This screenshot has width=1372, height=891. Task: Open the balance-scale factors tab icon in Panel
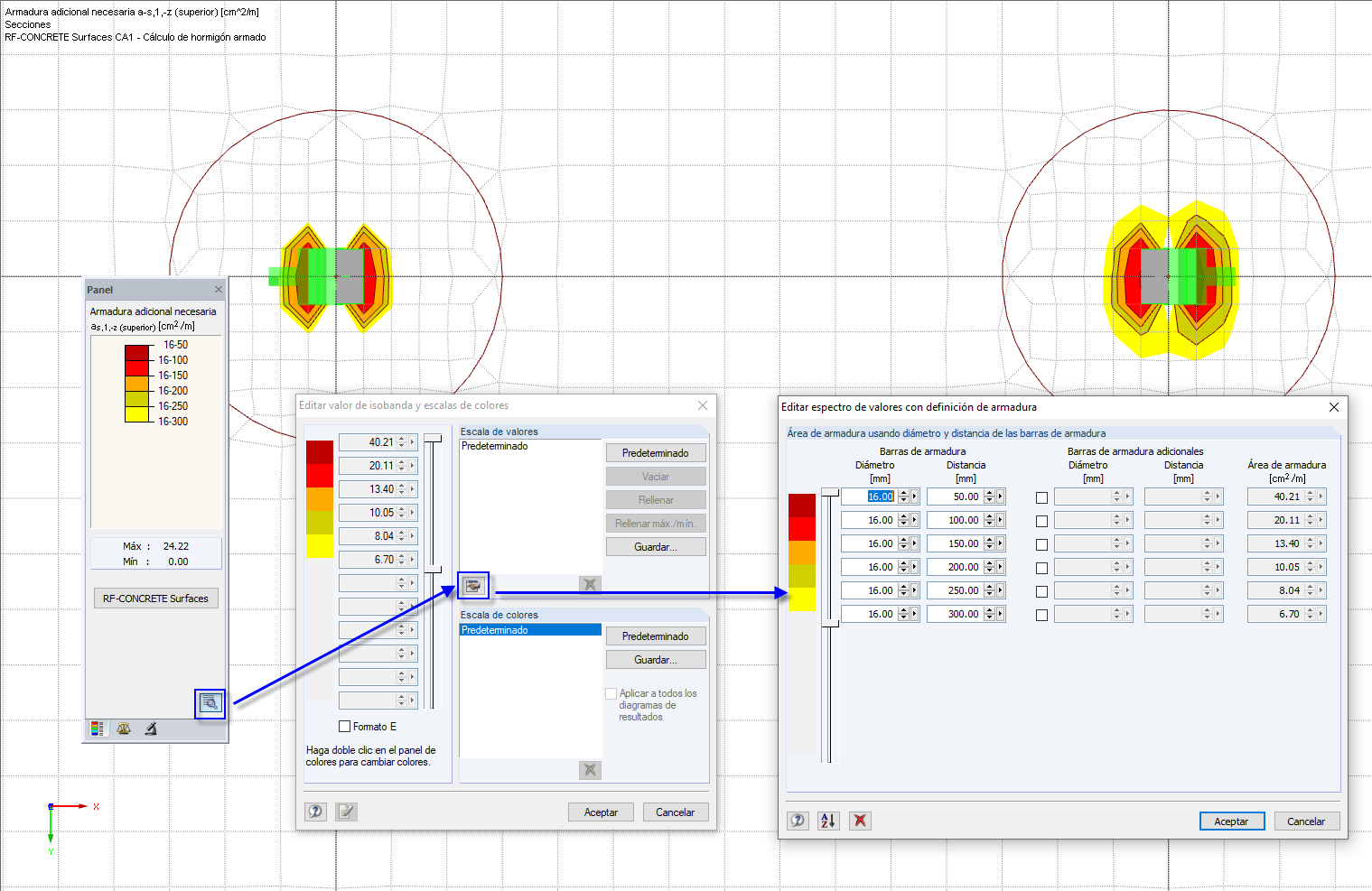point(124,729)
